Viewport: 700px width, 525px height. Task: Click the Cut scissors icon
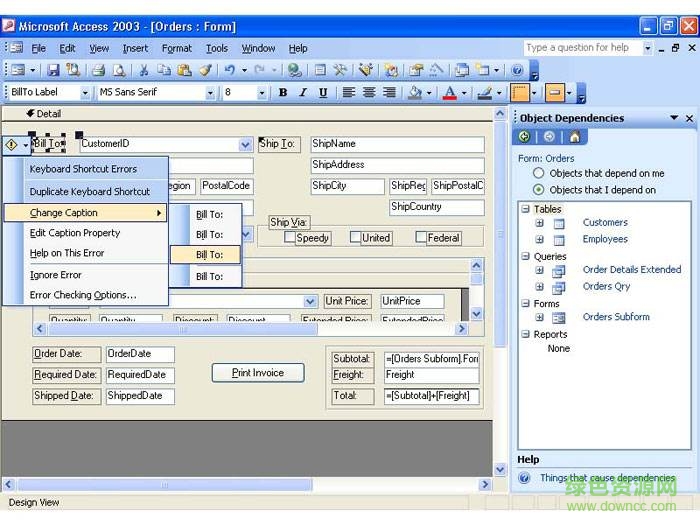(x=144, y=70)
